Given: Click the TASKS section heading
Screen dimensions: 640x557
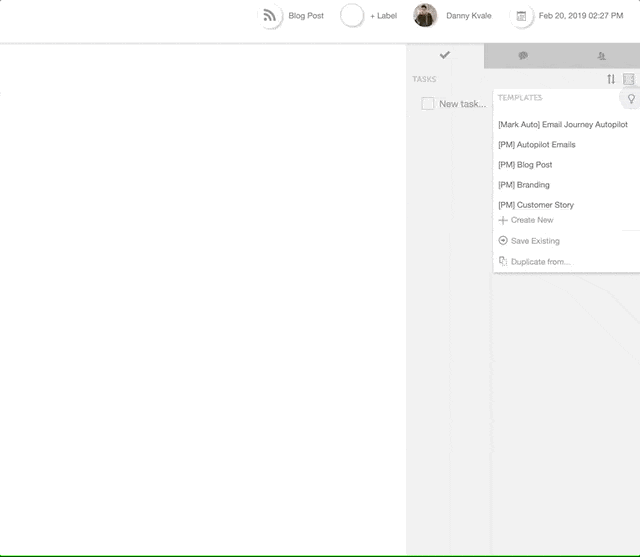Looking at the screenshot, I should (424, 79).
